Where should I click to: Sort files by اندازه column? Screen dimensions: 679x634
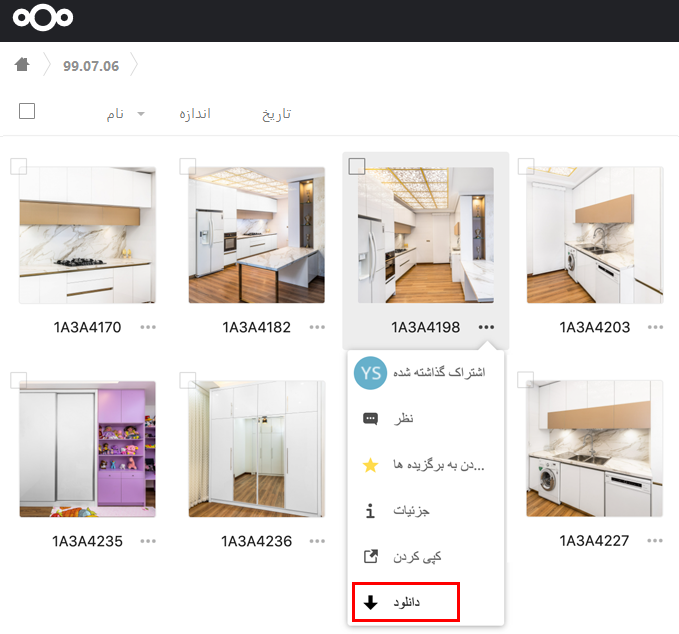pyautogui.click(x=194, y=113)
